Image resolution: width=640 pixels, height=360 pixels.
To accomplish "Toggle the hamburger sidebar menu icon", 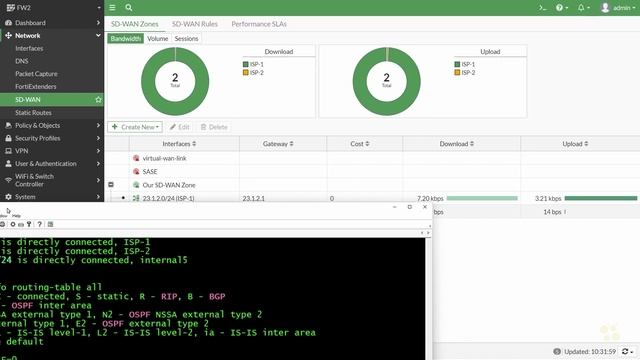I will pyautogui.click(x=112, y=8).
